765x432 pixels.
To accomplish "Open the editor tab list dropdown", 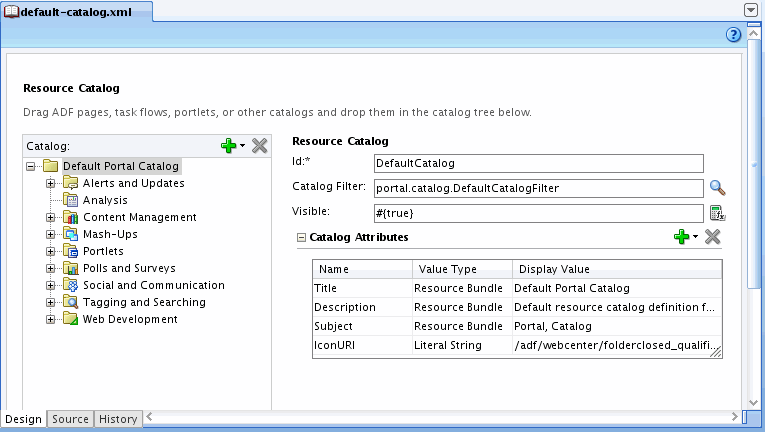I will pos(751,10).
